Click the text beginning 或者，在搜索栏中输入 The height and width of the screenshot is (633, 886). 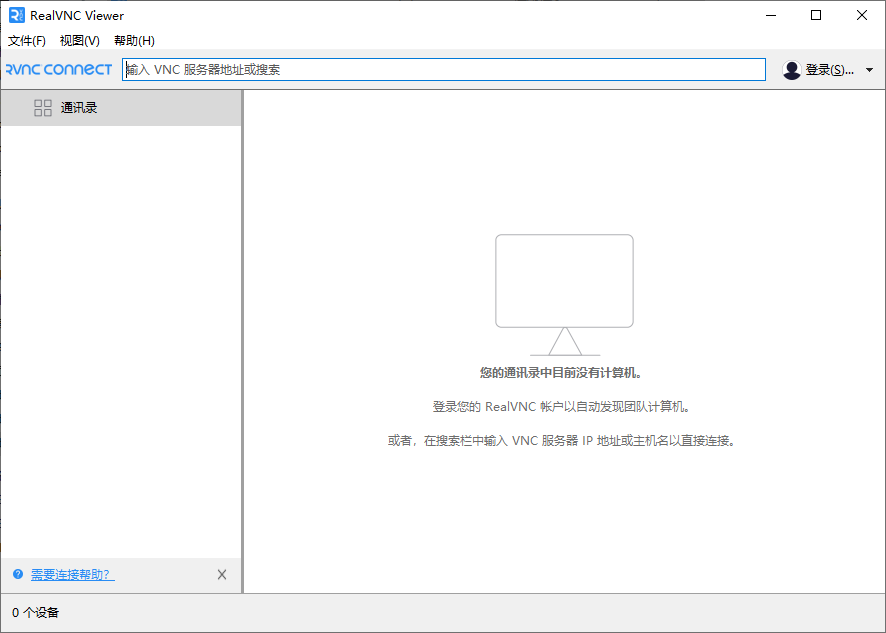coord(562,441)
